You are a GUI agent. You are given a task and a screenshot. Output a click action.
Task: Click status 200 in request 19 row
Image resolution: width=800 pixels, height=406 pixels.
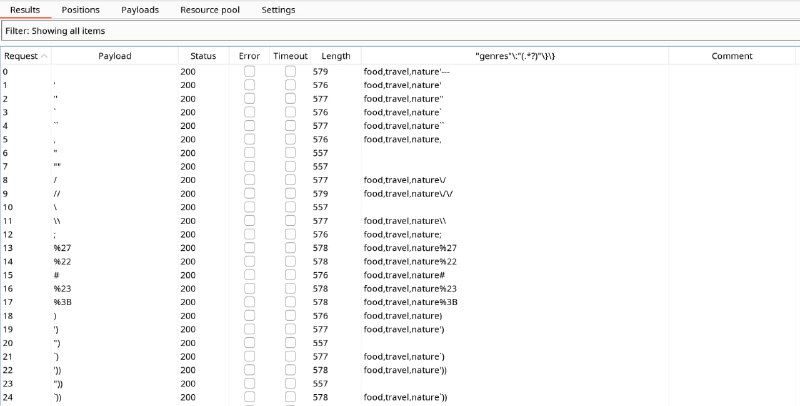click(188, 329)
